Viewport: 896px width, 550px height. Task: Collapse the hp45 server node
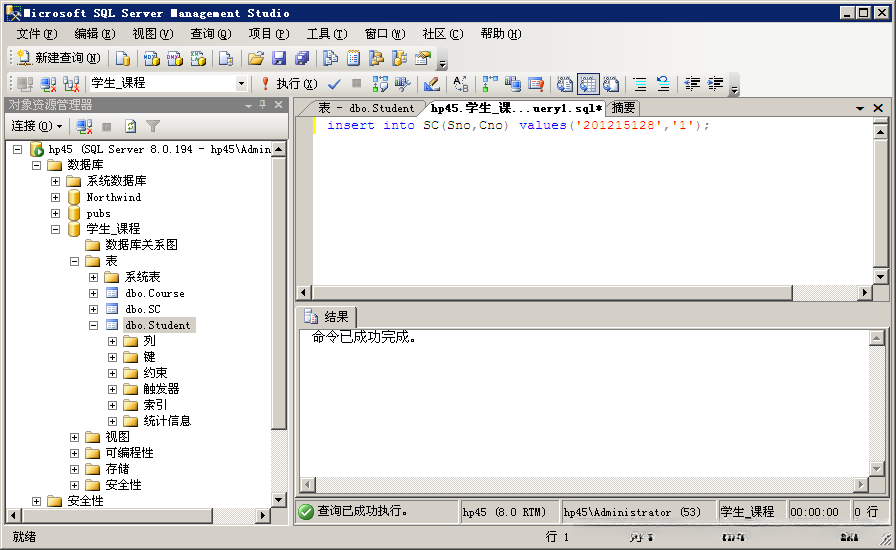[x=18, y=149]
